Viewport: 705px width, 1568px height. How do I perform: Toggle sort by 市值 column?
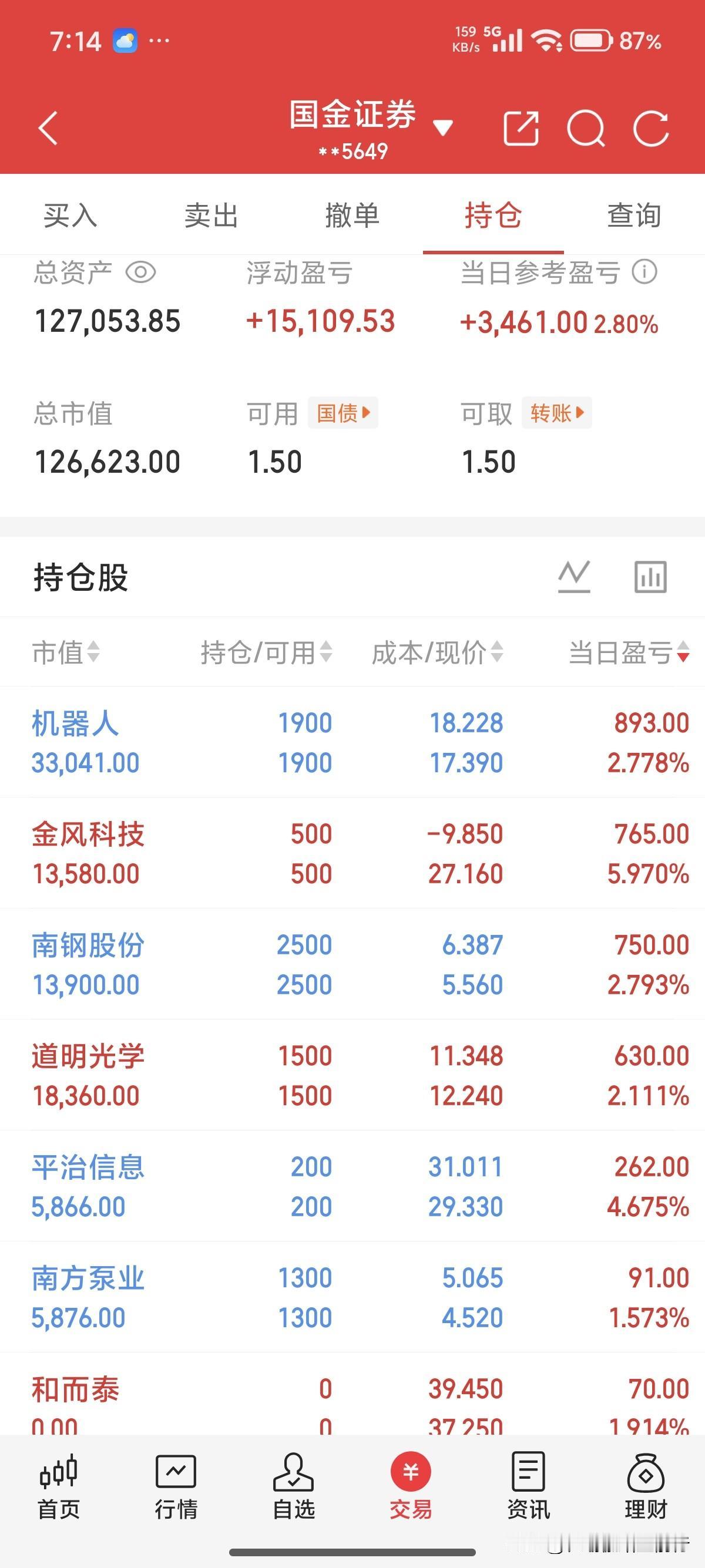click(x=66, y=652)
